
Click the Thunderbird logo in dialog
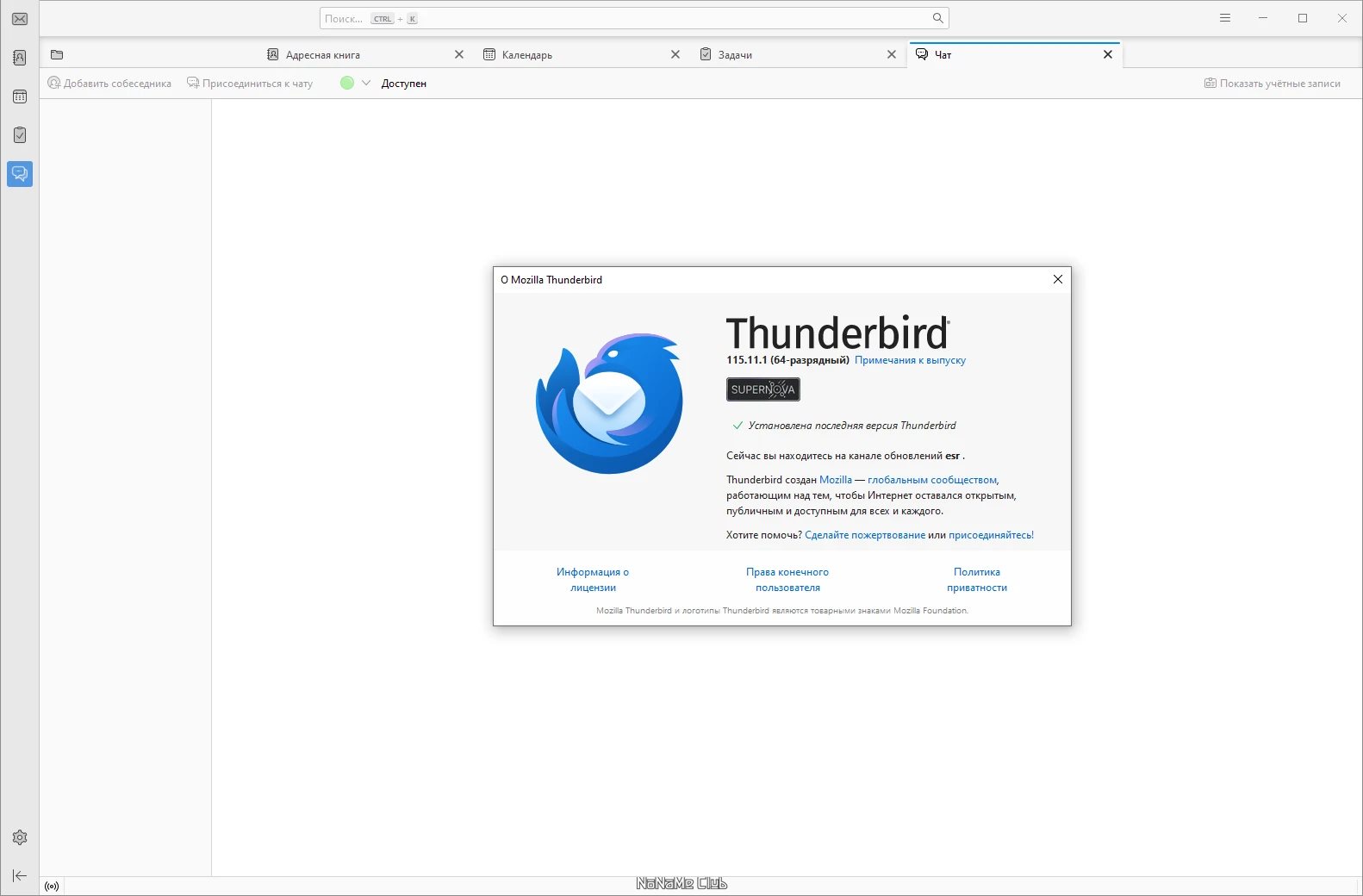[609, 403]
